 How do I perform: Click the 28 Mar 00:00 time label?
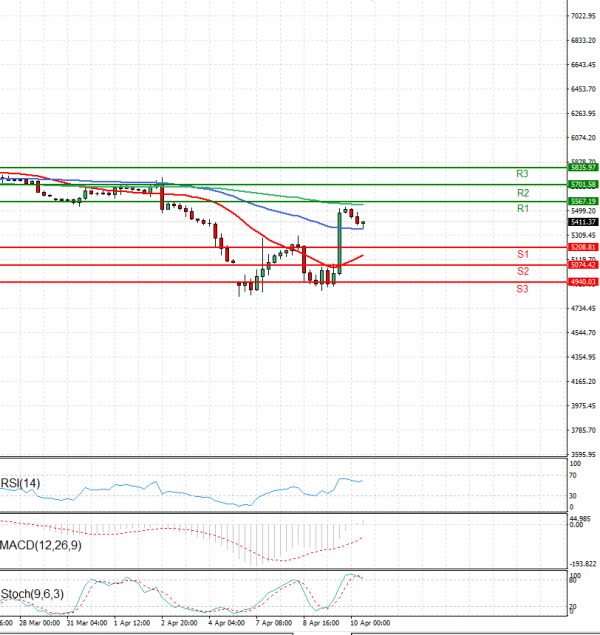[40, 623]
